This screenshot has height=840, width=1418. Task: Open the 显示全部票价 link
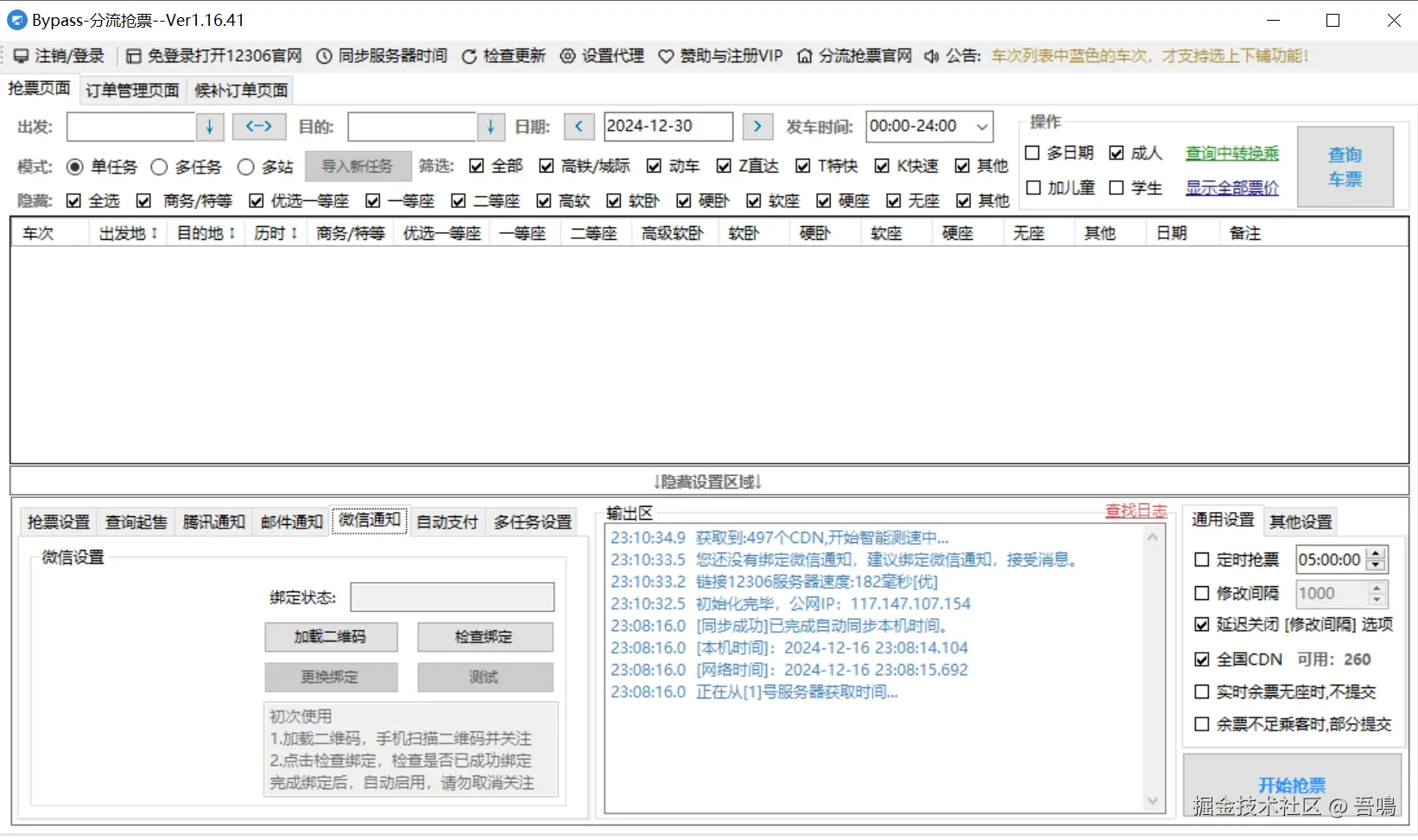pos(1232,188)
